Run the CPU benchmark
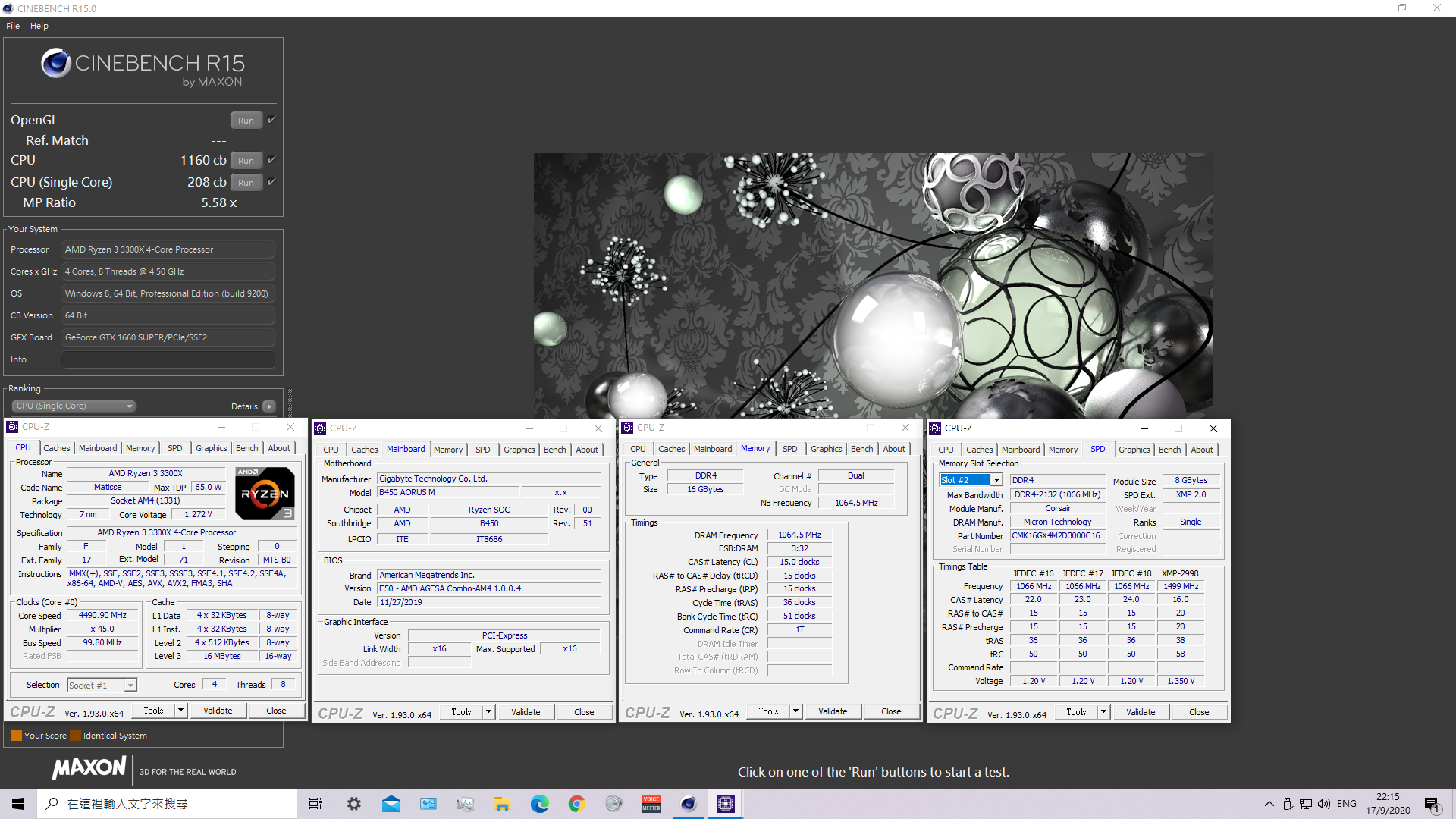 click(246, 161)
